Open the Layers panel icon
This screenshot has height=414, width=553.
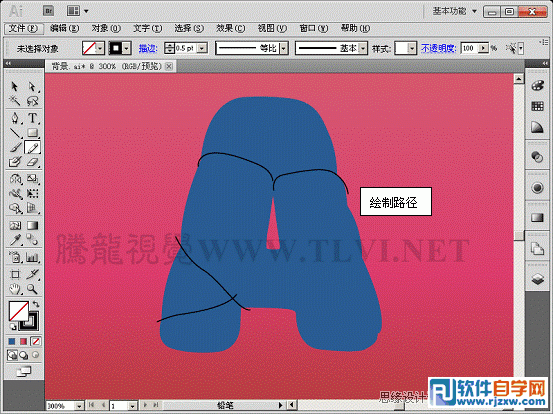pyautogui.click(x=537, y=279)
